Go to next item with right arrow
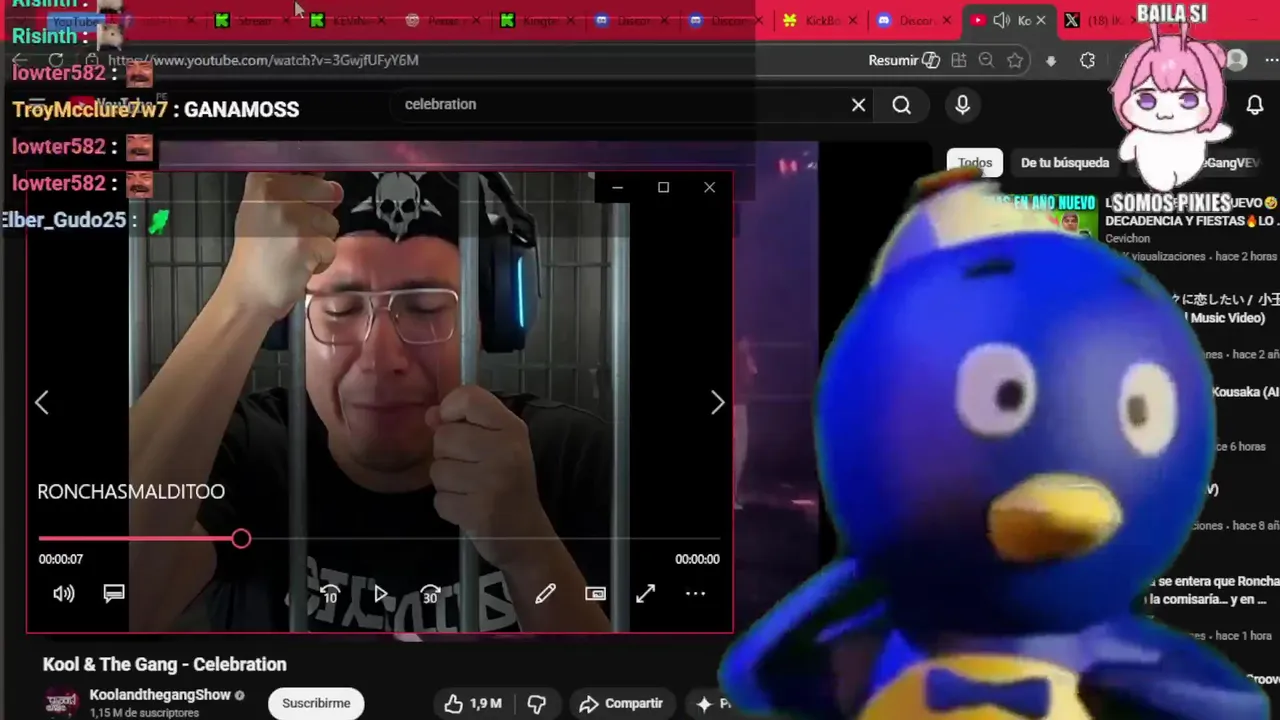 click(x=717, y=402)
